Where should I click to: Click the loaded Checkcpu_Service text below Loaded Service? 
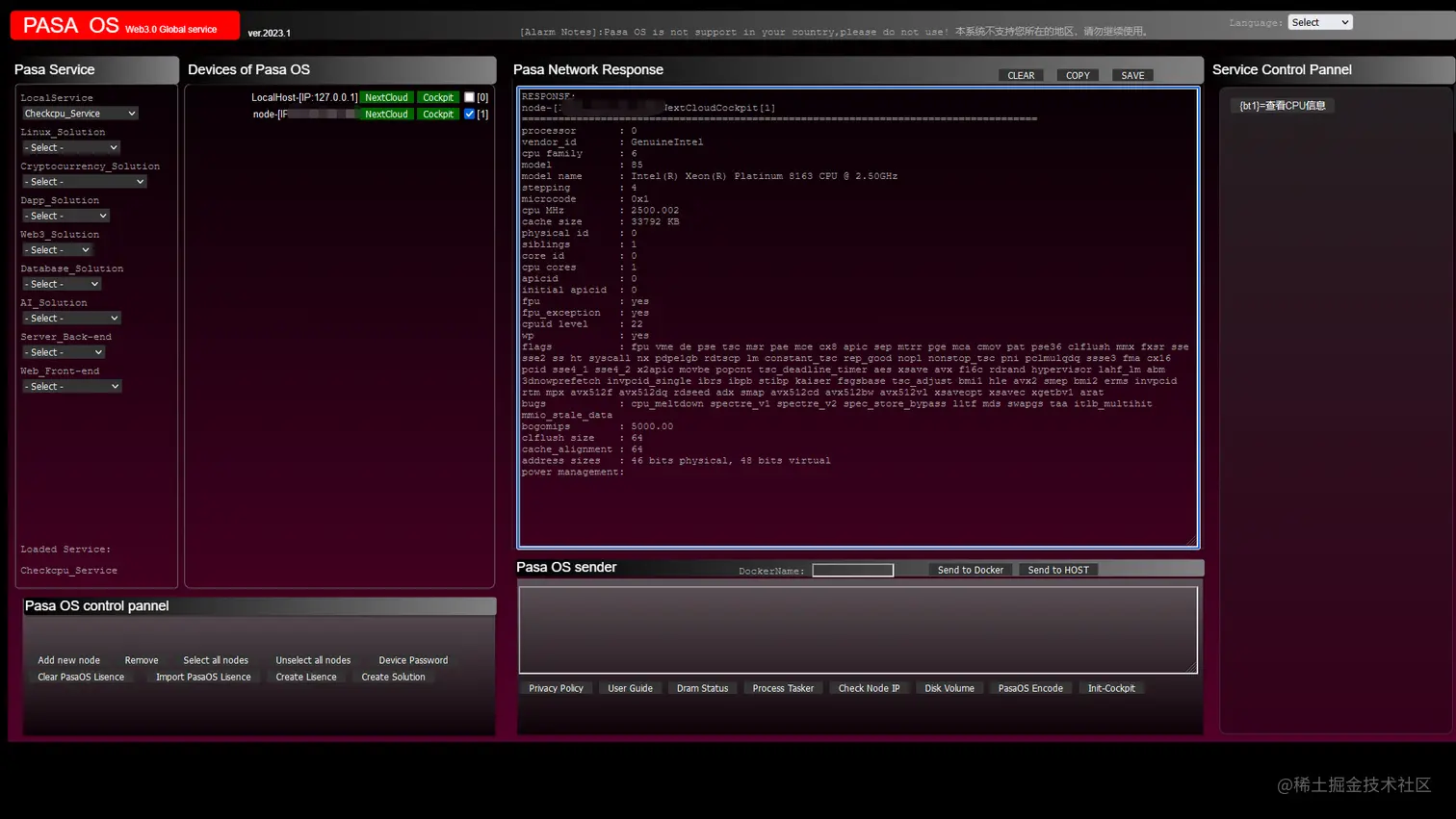coord(69,571)
